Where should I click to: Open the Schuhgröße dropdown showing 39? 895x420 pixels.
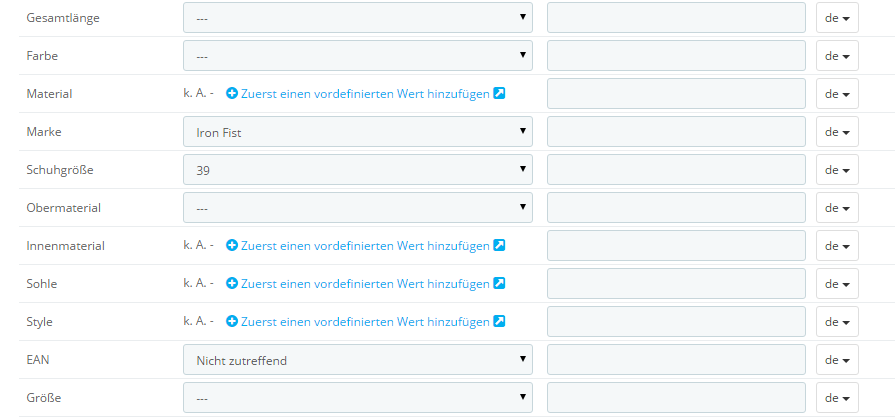click(358, 170)
